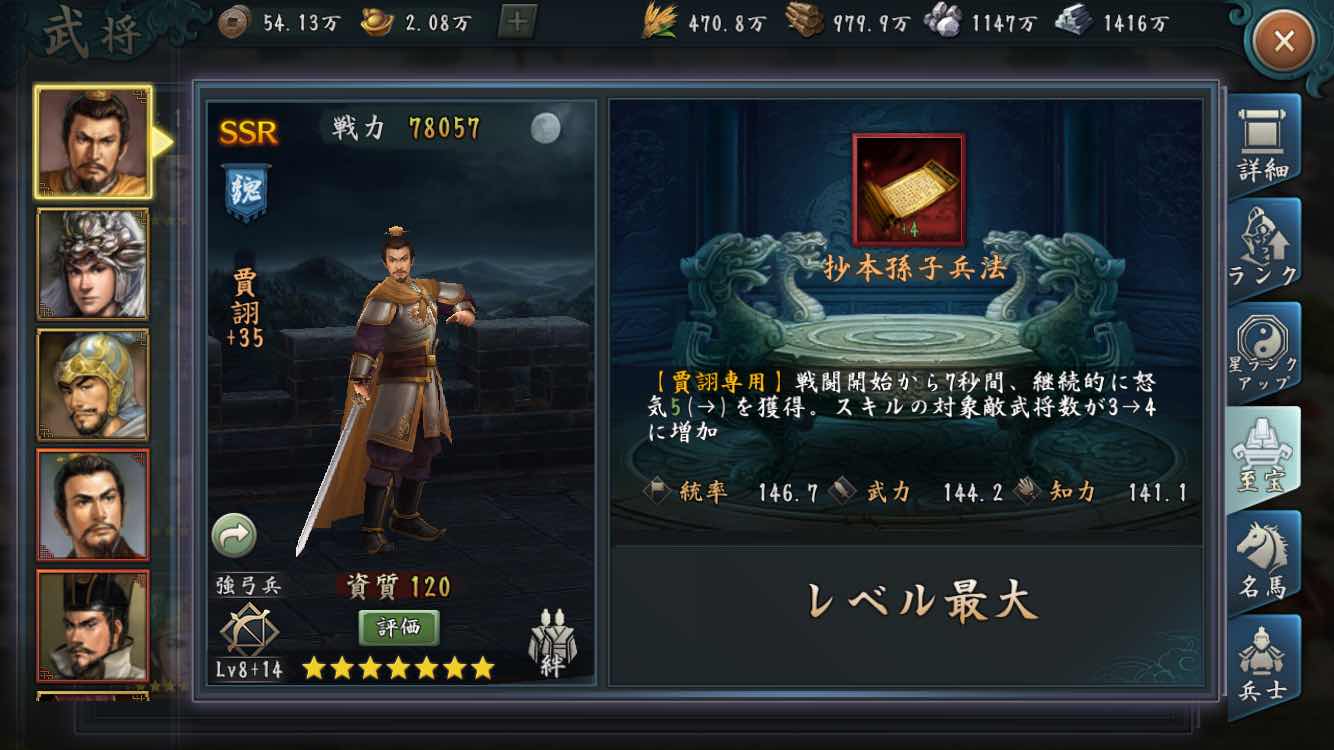Select the black-hat general portrait
Viewport: 1334px width, 750px height.
[93, 626]
